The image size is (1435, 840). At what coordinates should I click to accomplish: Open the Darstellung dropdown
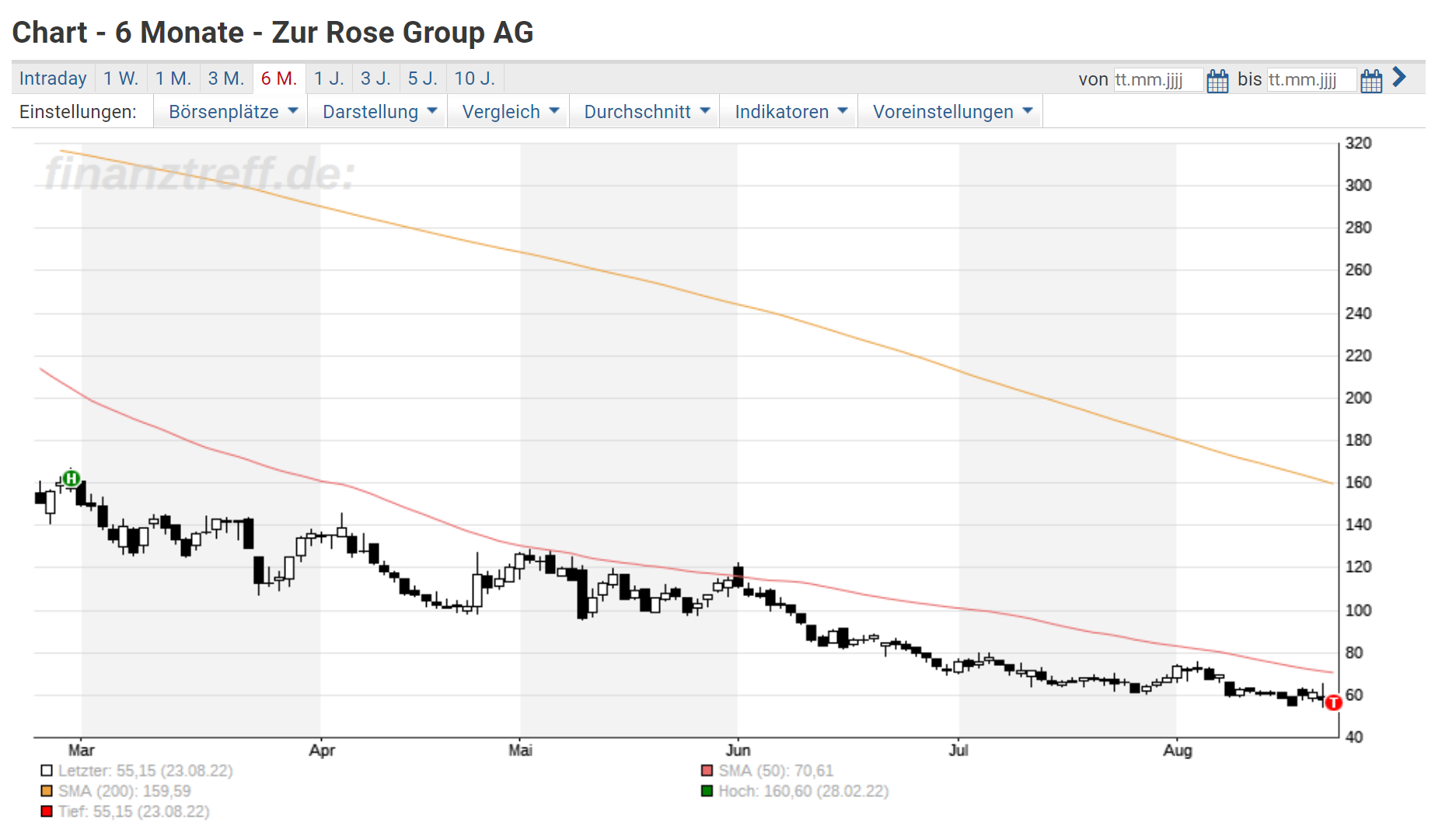pyautogui.click(x=378, y=112)
